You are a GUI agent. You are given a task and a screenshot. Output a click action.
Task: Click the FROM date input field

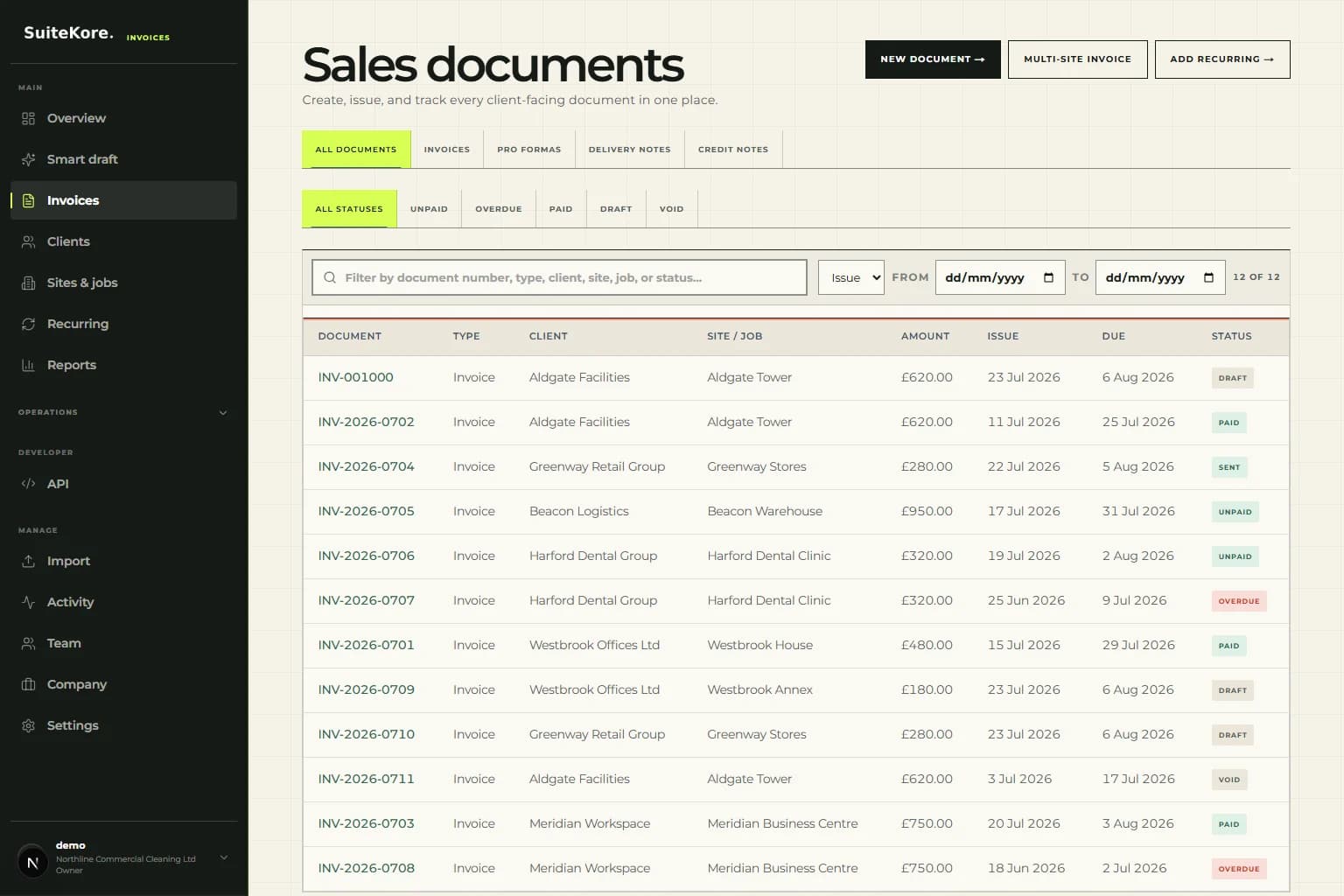tap(1000, 277)
